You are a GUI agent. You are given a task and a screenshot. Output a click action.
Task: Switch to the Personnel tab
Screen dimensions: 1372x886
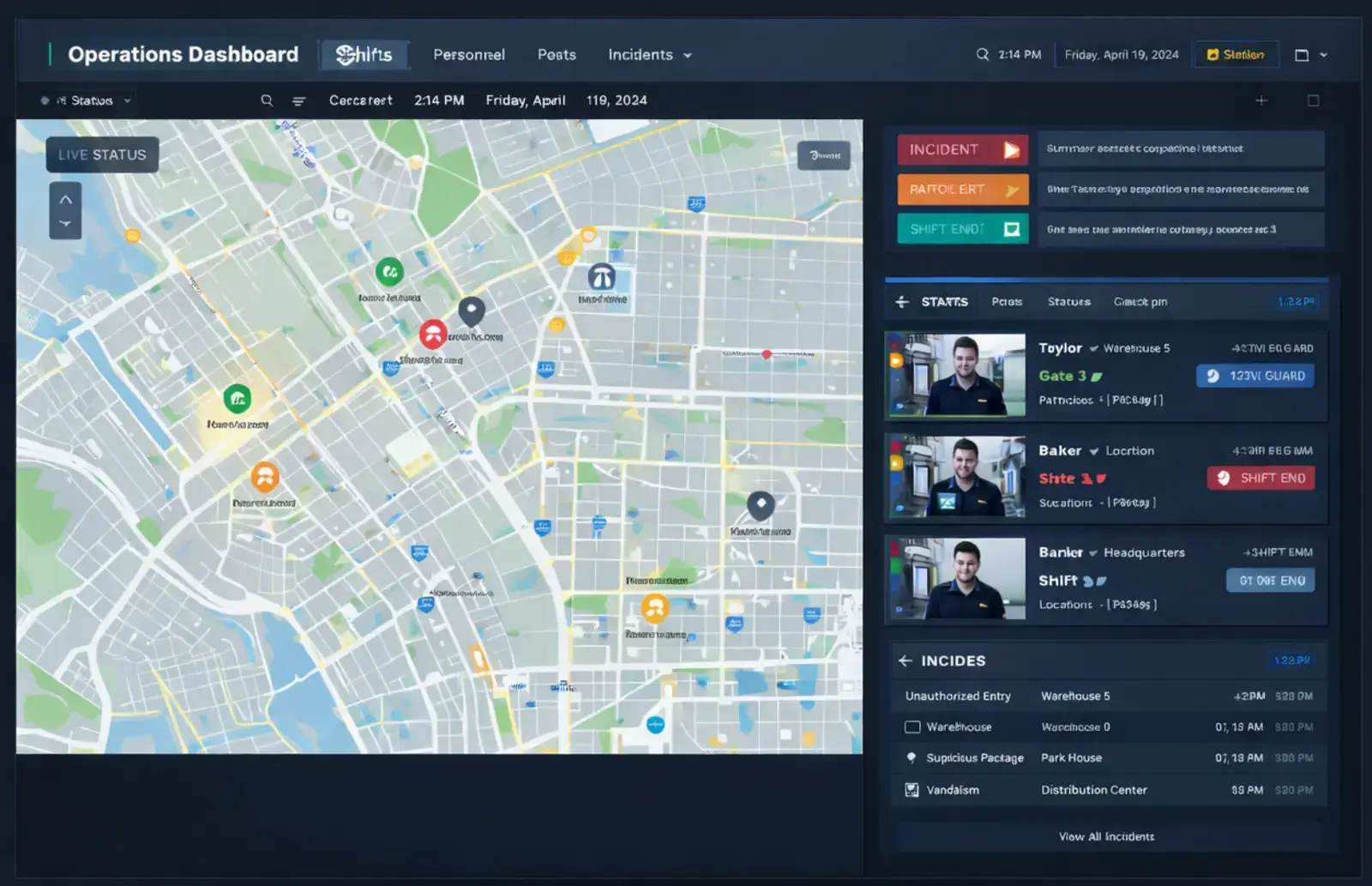pos(468,54)
